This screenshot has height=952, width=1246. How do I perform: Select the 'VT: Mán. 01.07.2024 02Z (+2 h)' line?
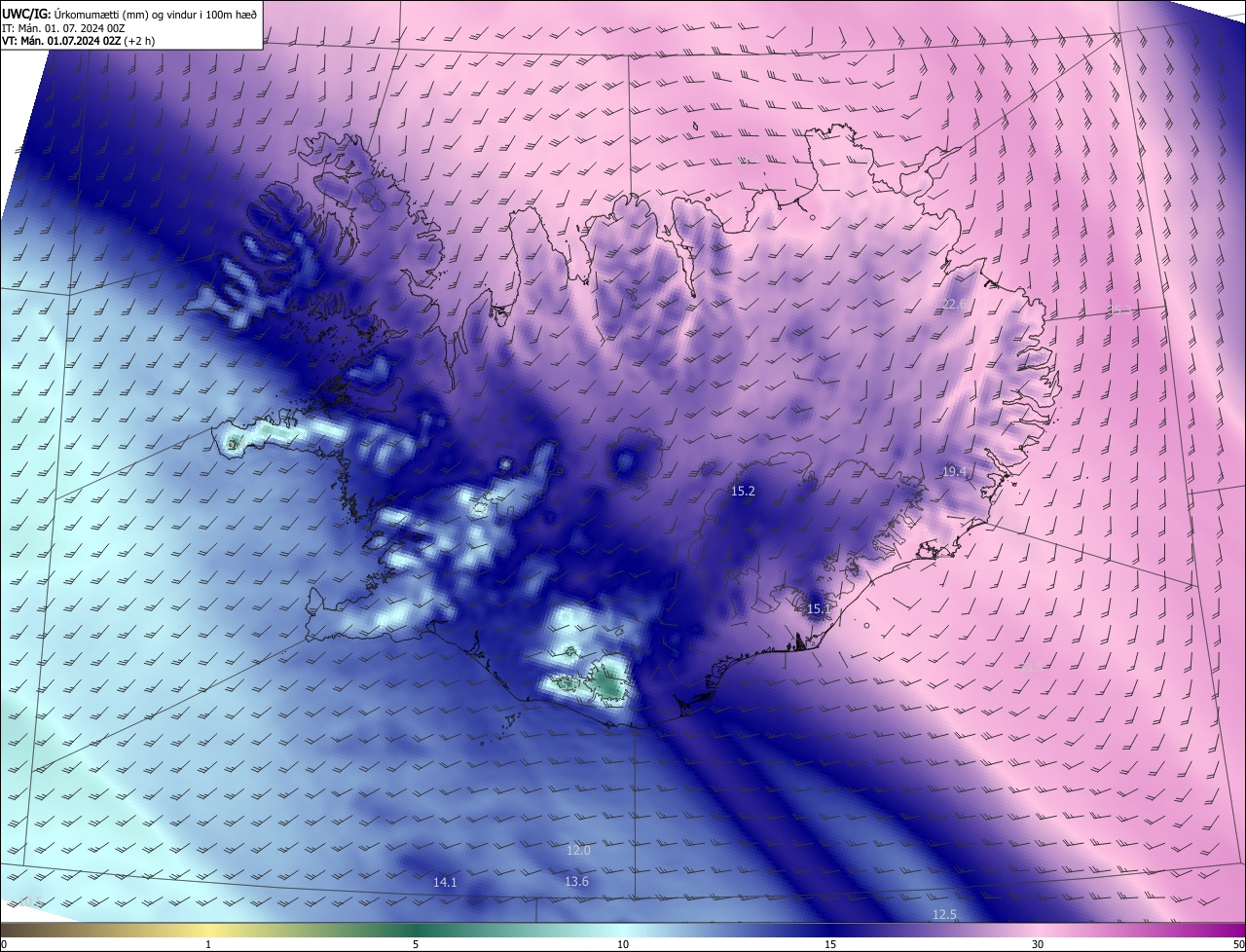click(79, 41)
